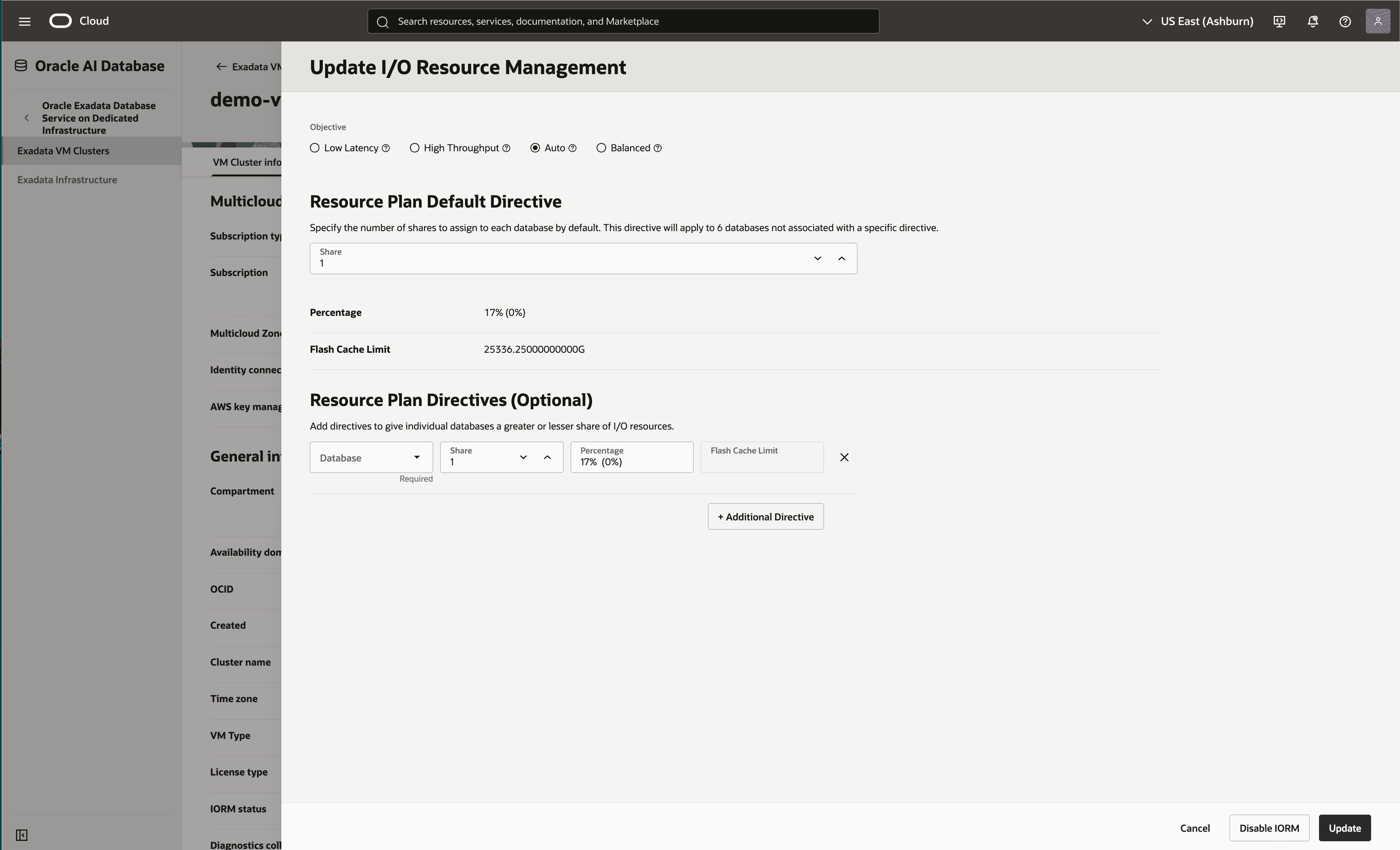Open the notifications bell
The image size is (1400, 850).
pyautogui.click(x=1313, y=22)
